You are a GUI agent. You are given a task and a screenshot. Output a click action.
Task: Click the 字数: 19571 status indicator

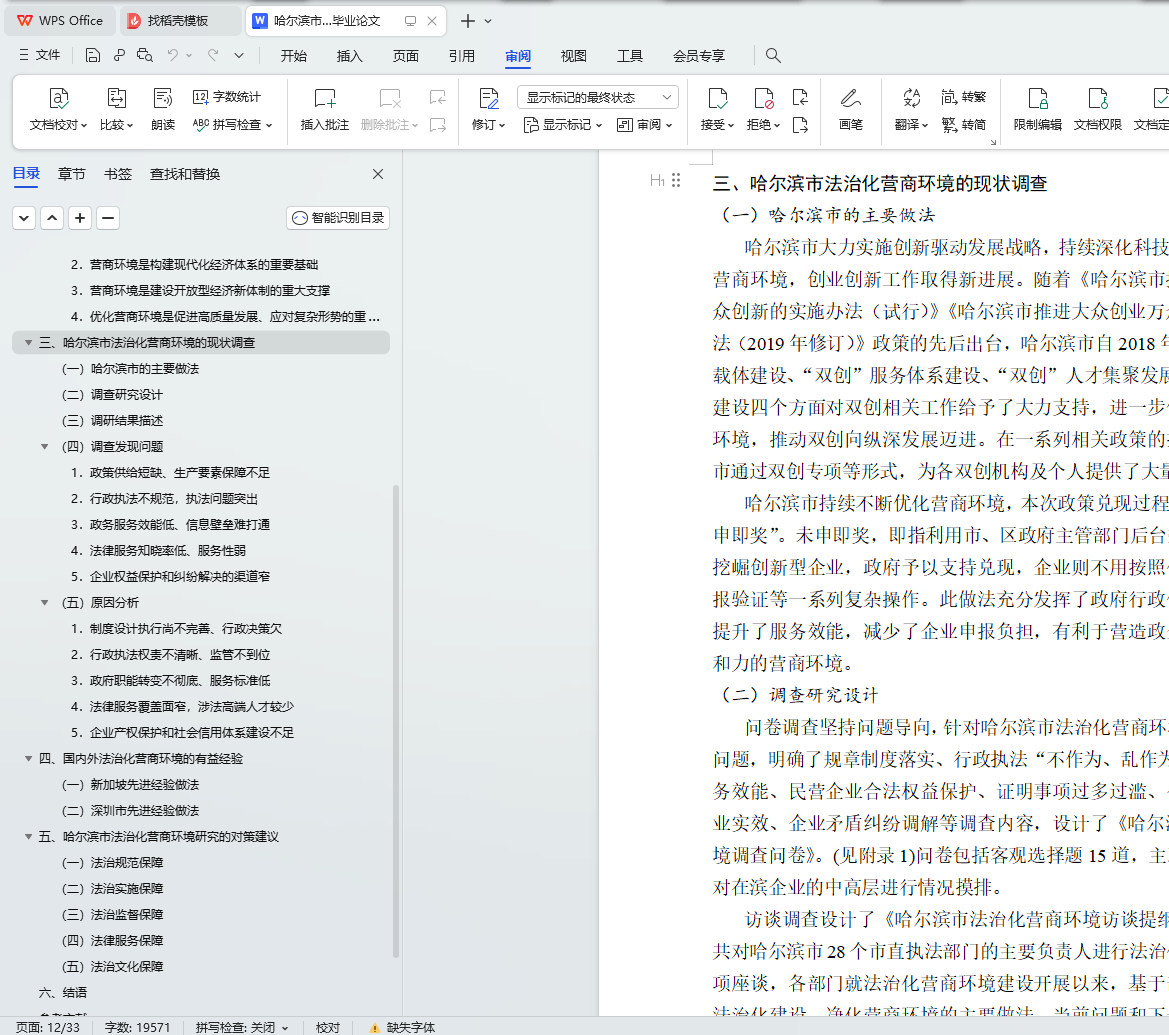[x=137, y=1028]
